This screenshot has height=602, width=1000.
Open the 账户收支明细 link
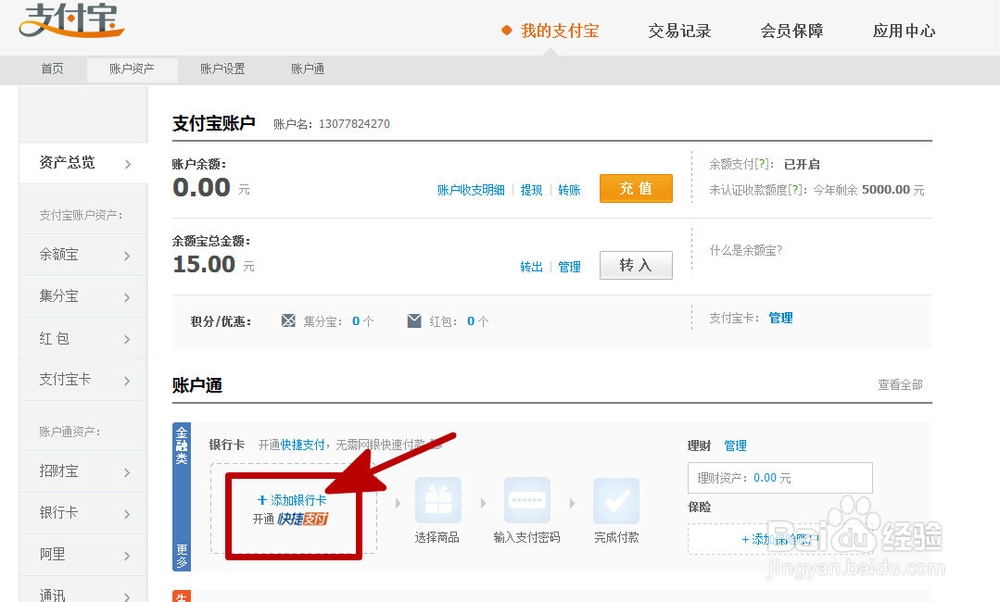[x=470, y=190]
